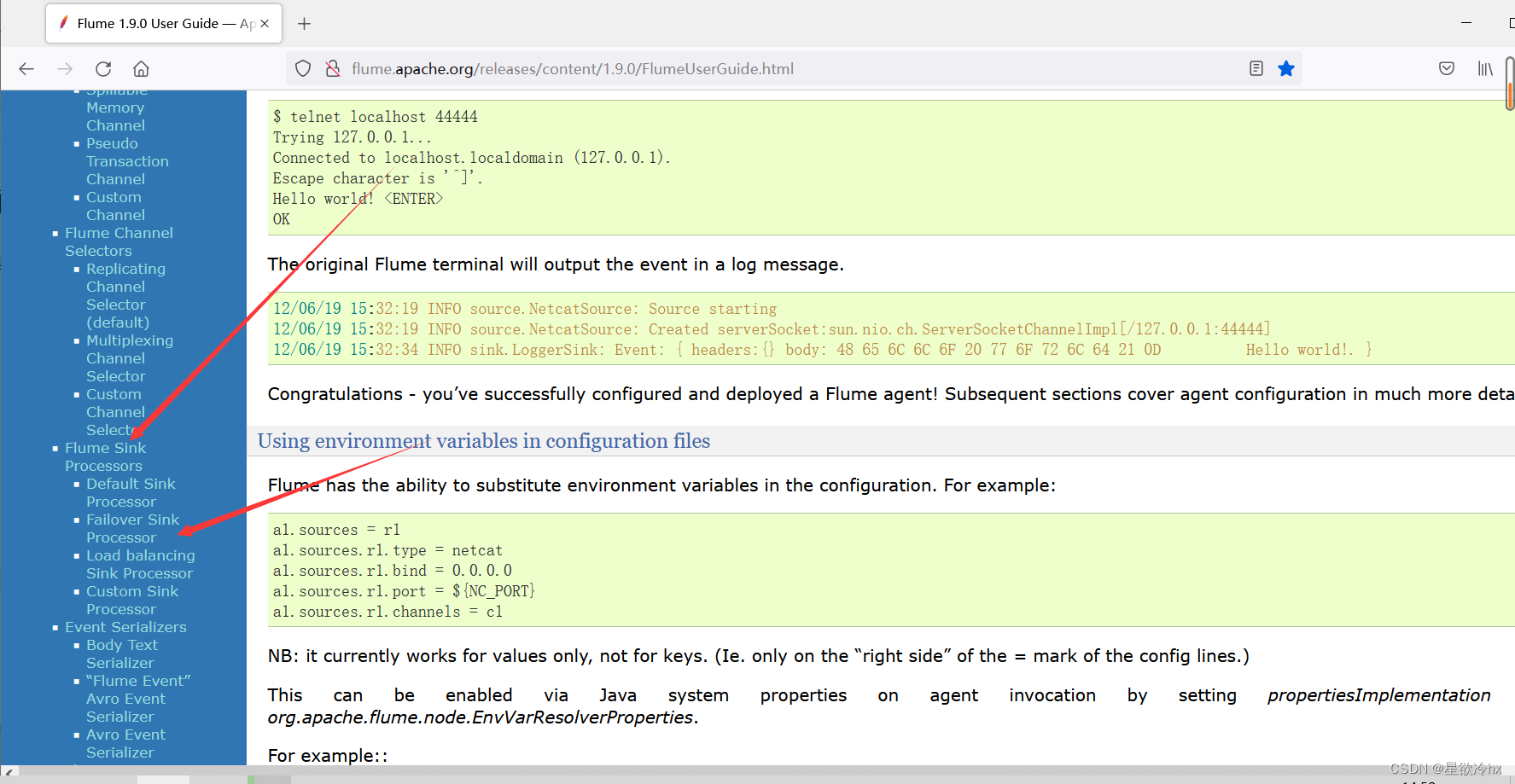1515x784 pixels.
Task: Click the text 'propertiesImplementation'
Action: coord(1378,695)
